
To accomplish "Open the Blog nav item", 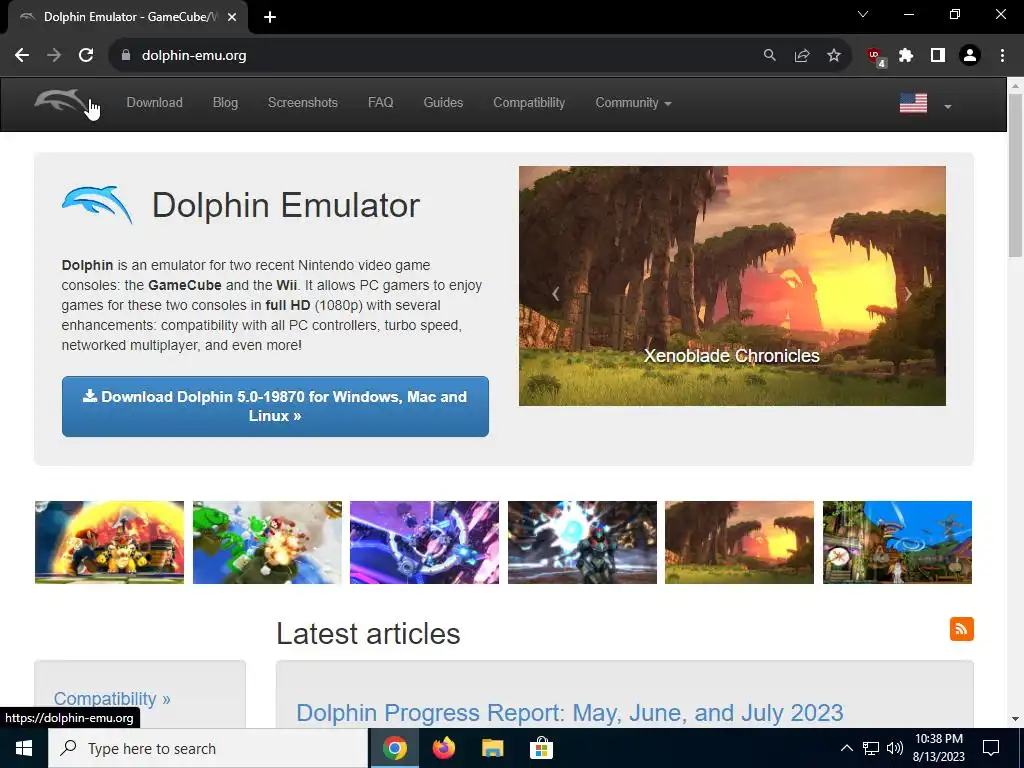I will click(225, 103).
